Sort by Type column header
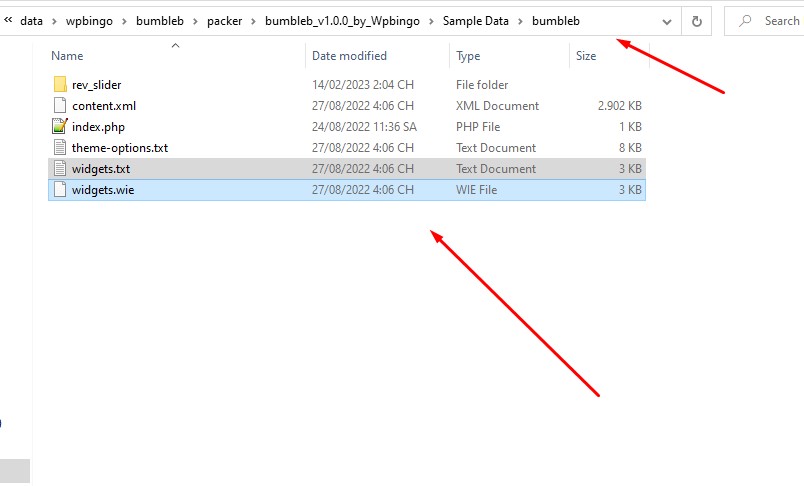Image resolution: width=804 pixels, height=486 pixels. pos(468,56)
